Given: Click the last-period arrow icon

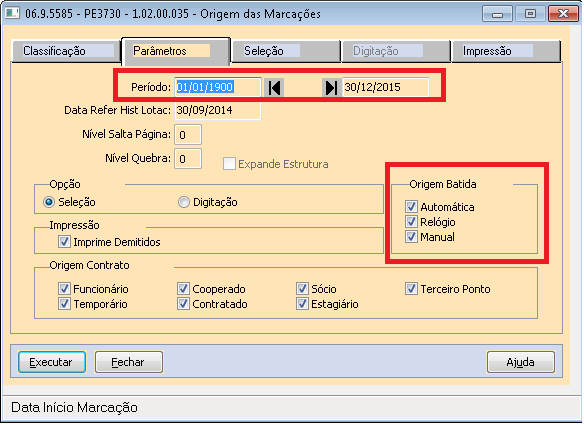Looking at the screenshot, I should click(x=331, y=88).
